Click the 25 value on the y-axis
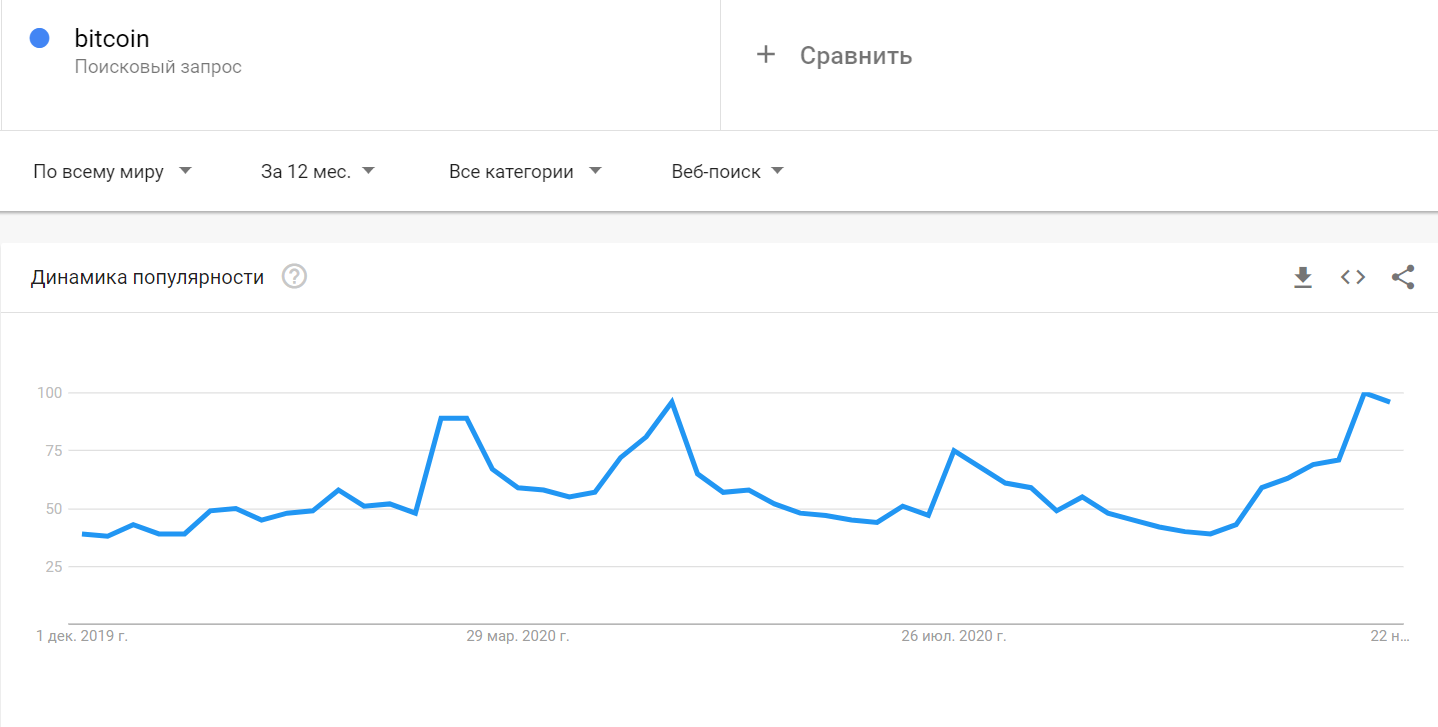This screenshot has width=1438, height=727. 53,567
